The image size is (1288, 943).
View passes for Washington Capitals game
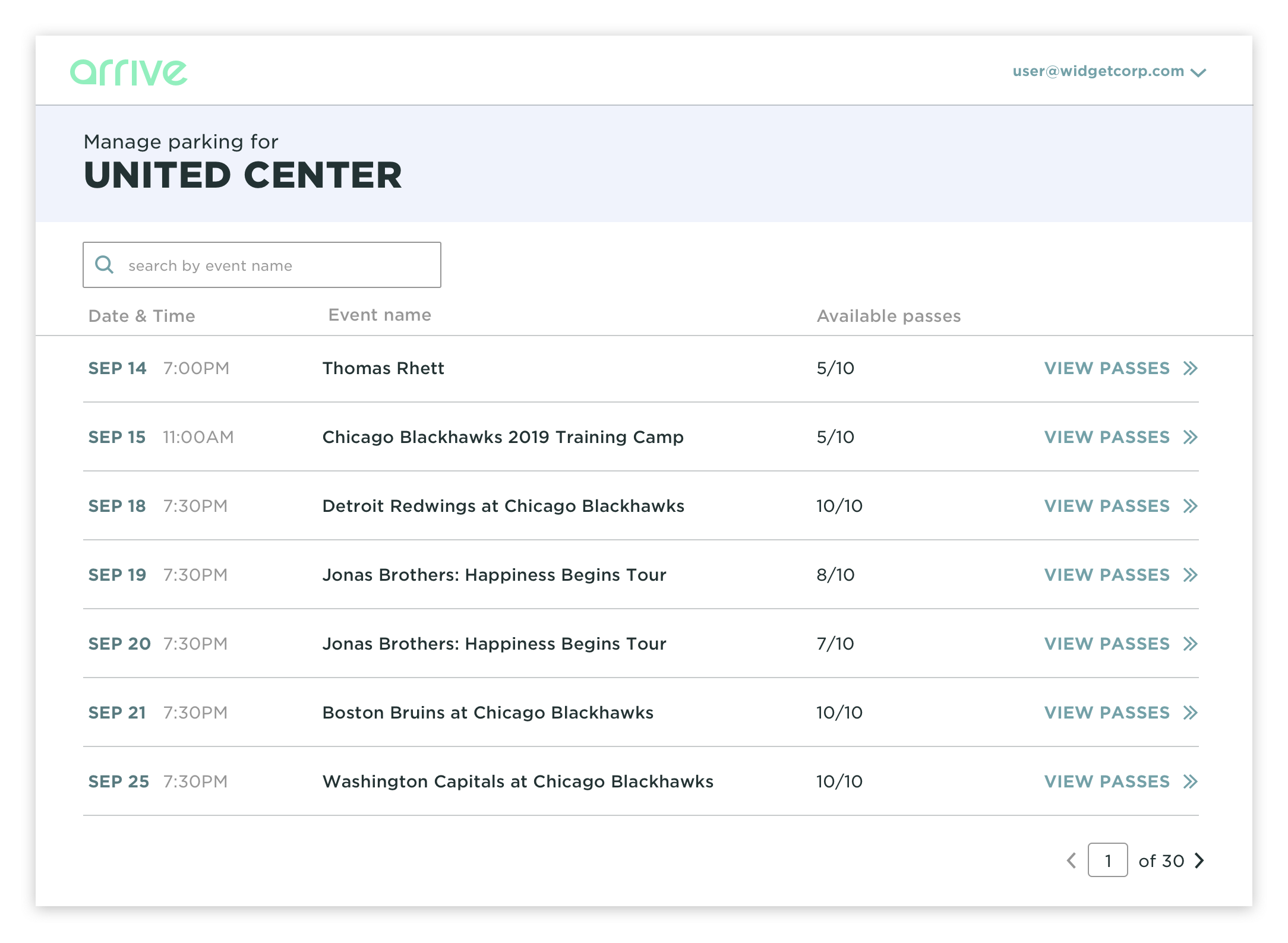tap(1121, 781)
